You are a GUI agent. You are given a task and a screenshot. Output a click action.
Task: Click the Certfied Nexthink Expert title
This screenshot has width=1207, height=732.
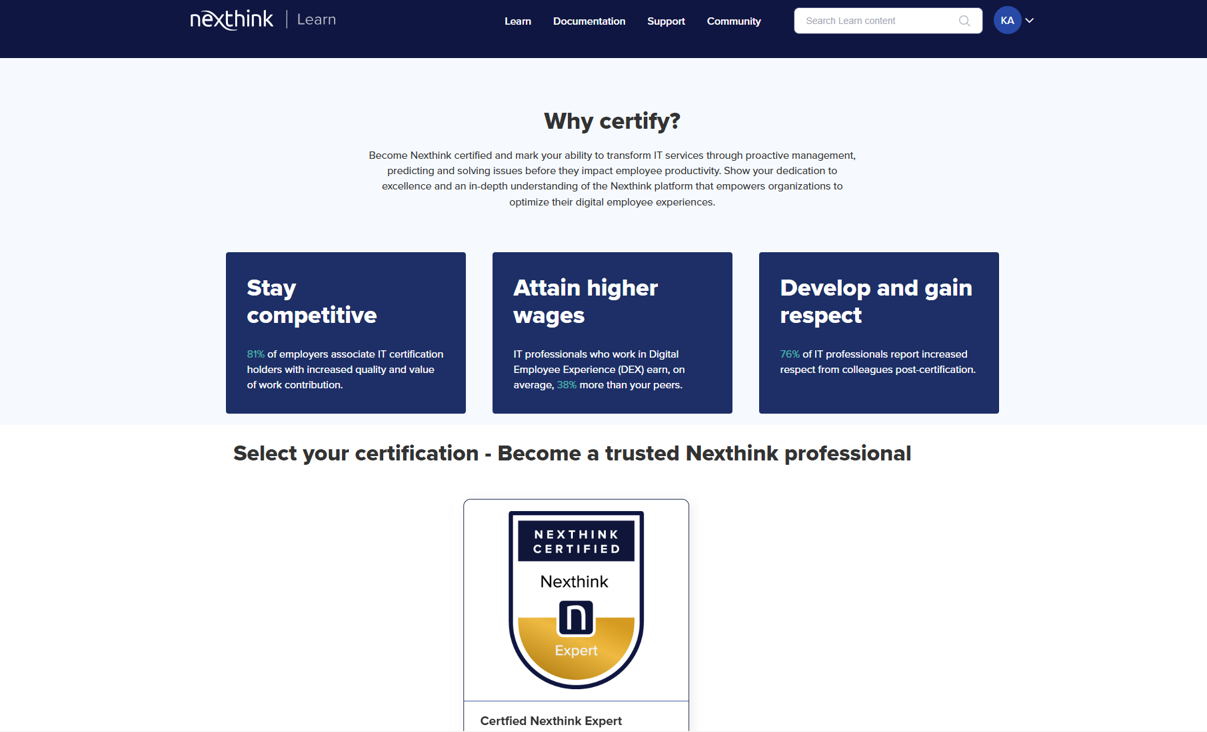[x=551, y=721]
